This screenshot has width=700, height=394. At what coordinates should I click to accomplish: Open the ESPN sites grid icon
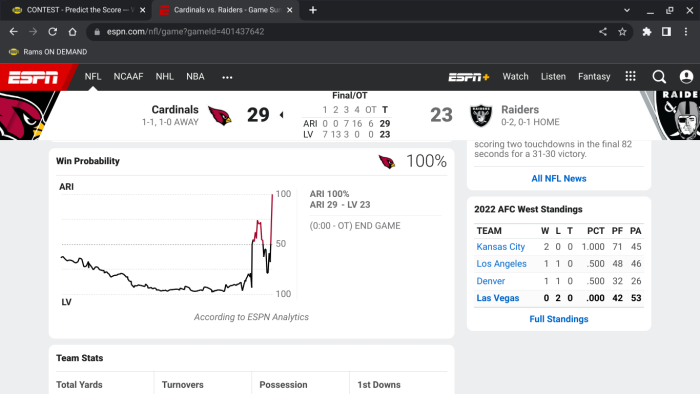[630, 76]
